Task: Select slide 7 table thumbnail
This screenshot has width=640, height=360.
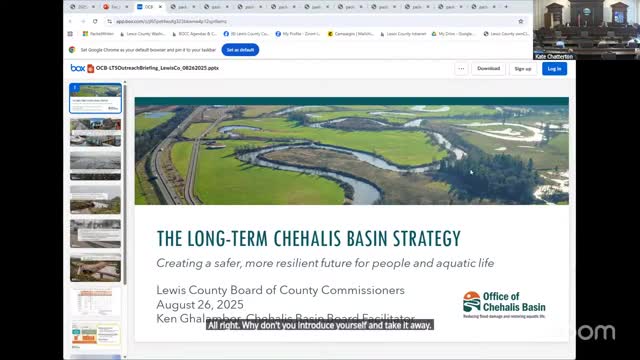Action: [x=96, y=302]
